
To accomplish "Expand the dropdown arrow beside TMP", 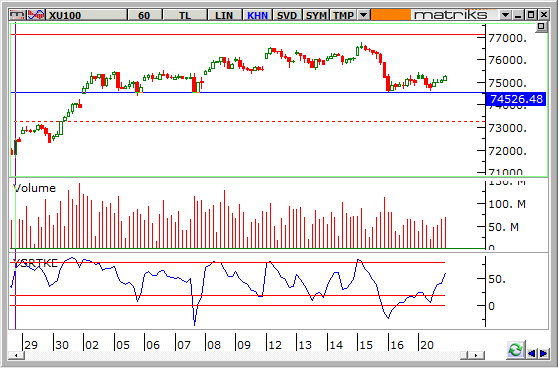I will [x=363, y=15].
